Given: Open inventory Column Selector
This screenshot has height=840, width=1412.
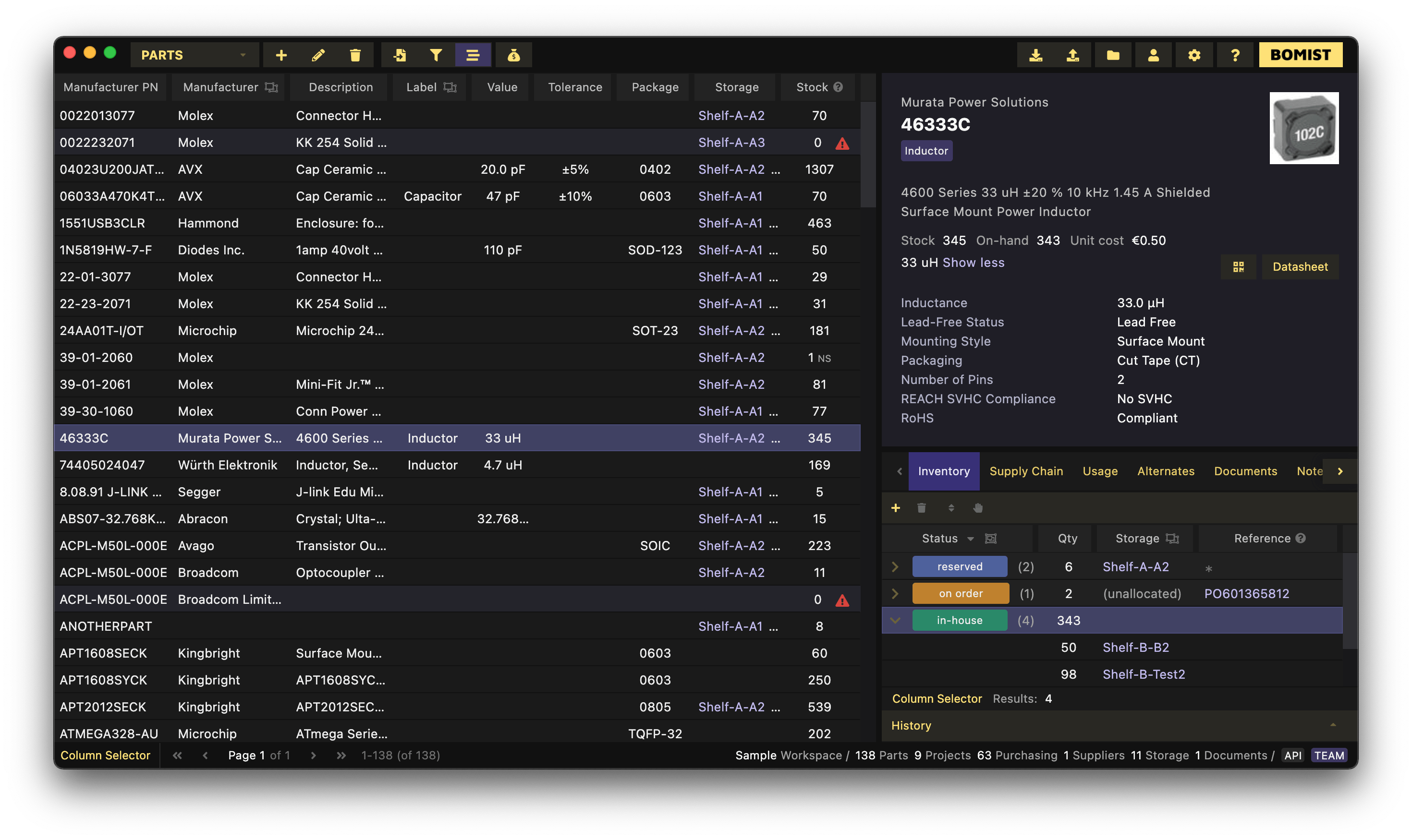Looking at the screenshot, I should click(x=936, y=698).
